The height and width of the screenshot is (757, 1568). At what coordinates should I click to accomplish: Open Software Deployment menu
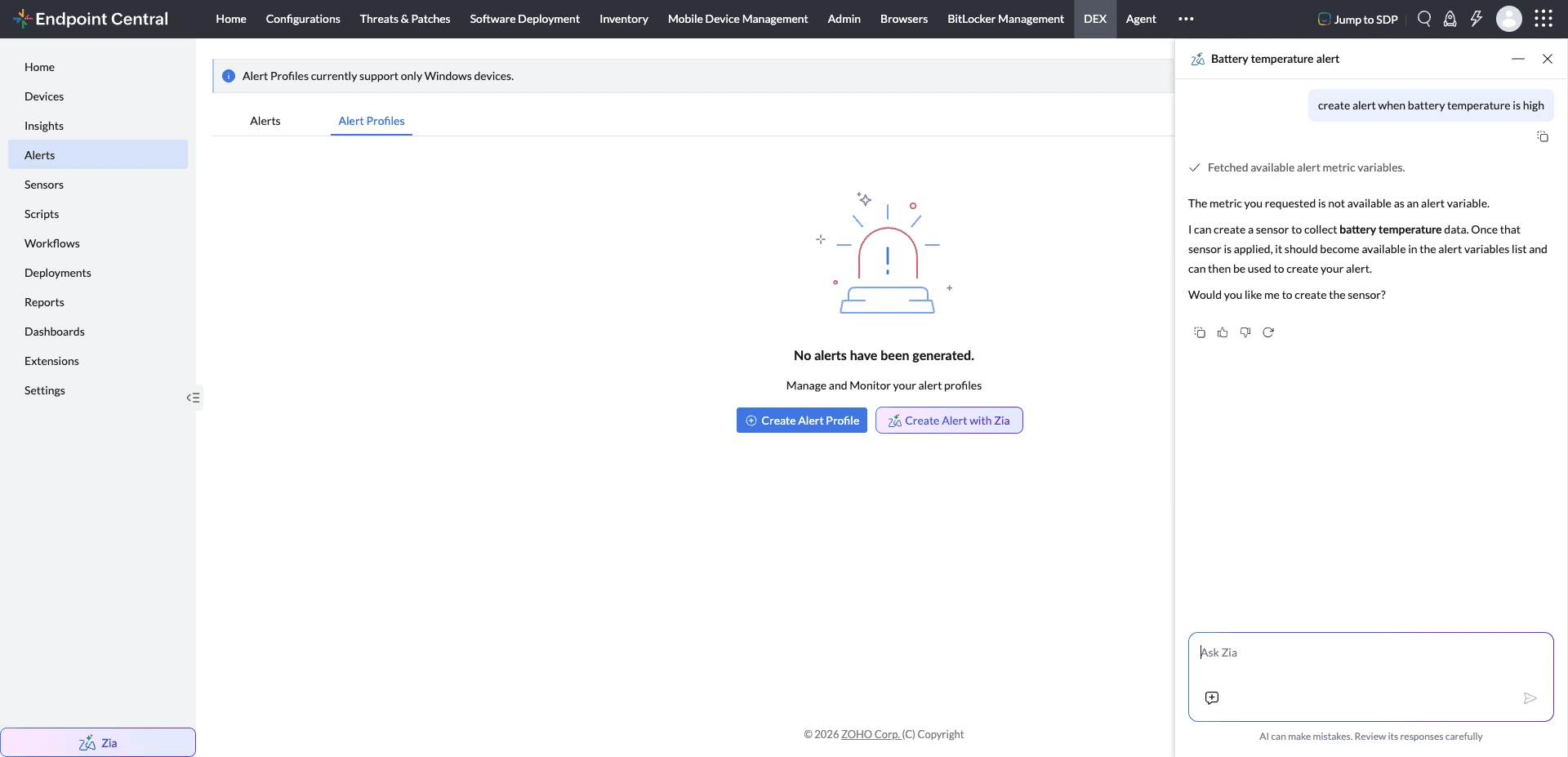525,19
